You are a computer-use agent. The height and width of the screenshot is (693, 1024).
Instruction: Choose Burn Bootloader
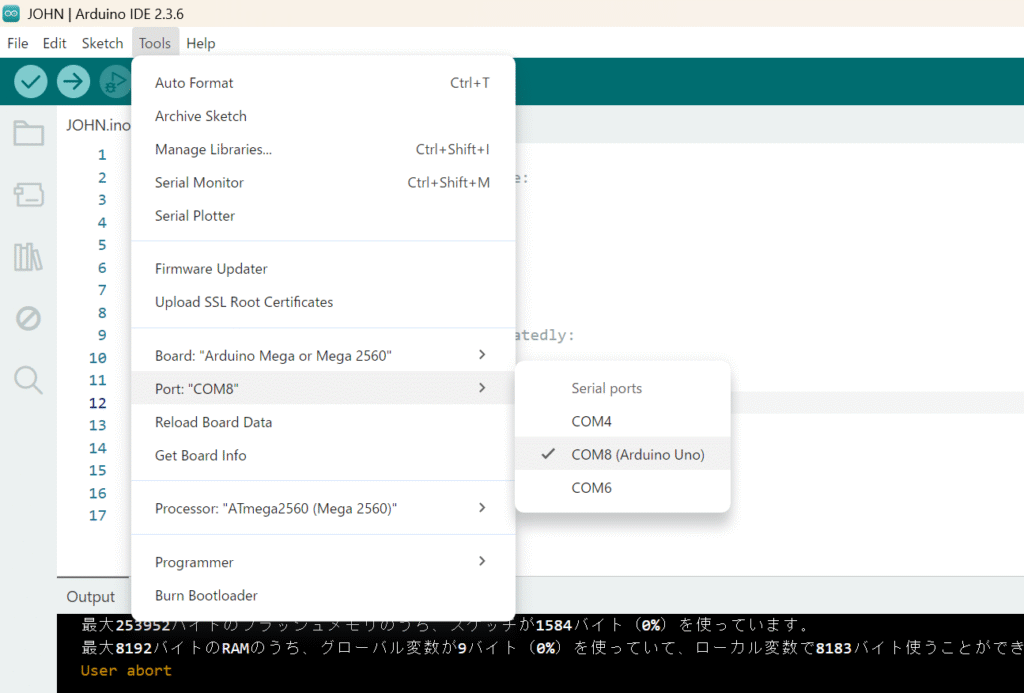point(323,596)
